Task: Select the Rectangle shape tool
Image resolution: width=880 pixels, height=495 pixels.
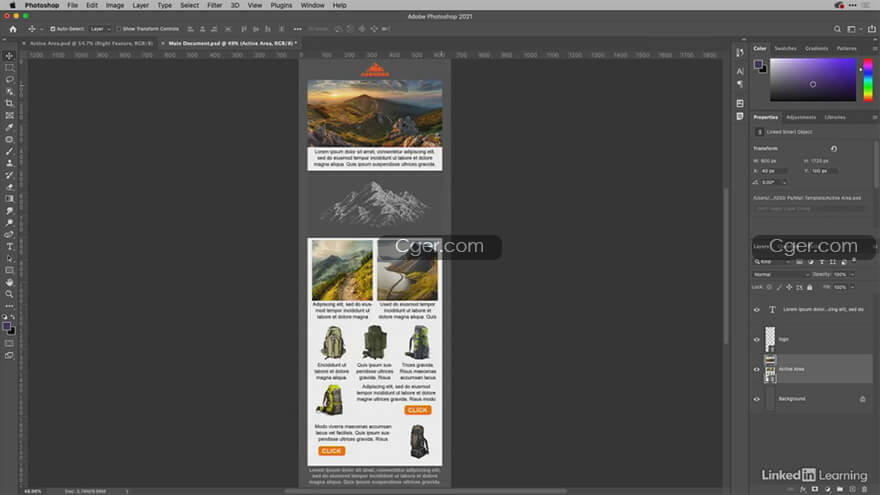Action: coord(10,271)
